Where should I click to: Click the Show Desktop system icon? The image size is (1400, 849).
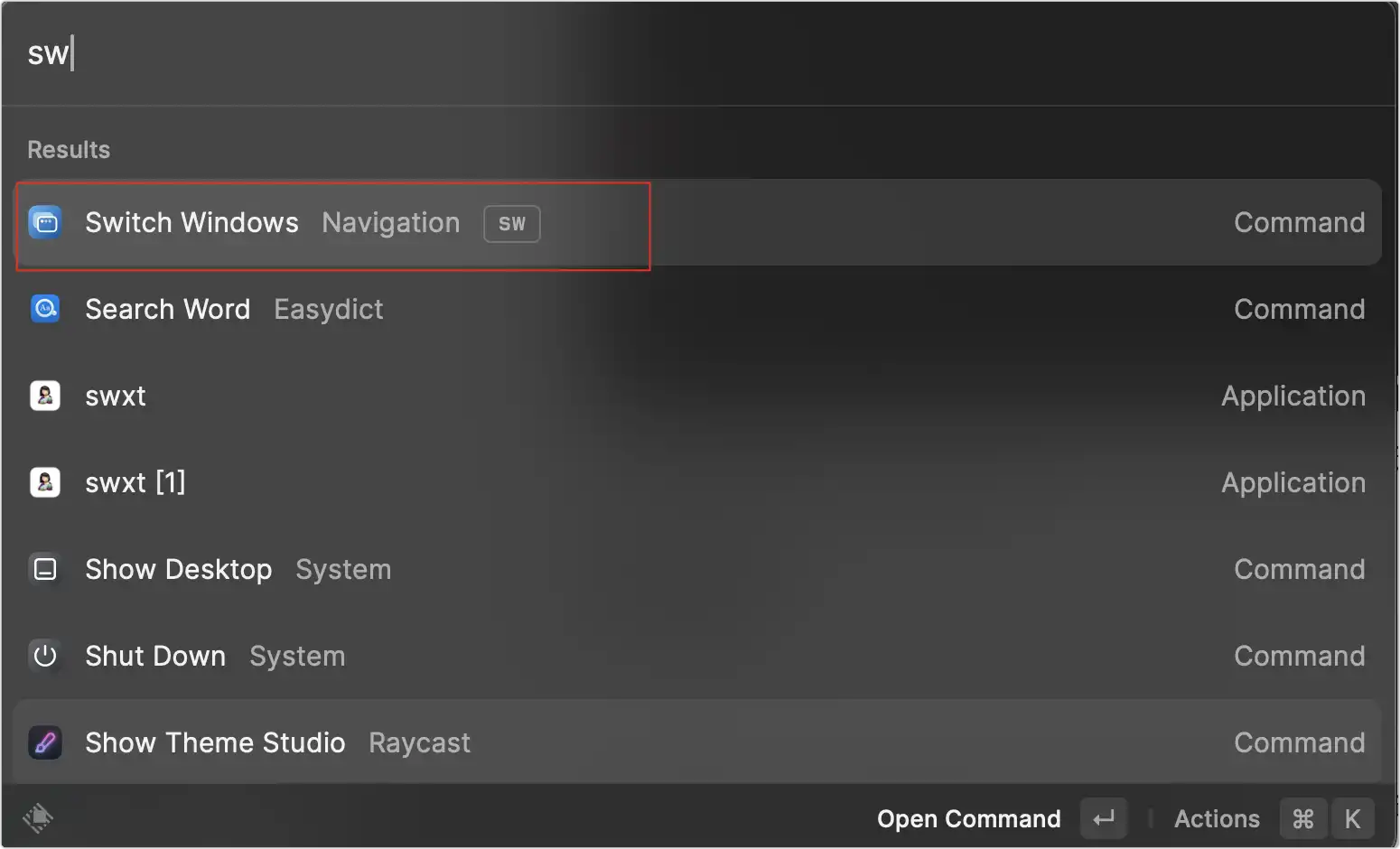45,569
